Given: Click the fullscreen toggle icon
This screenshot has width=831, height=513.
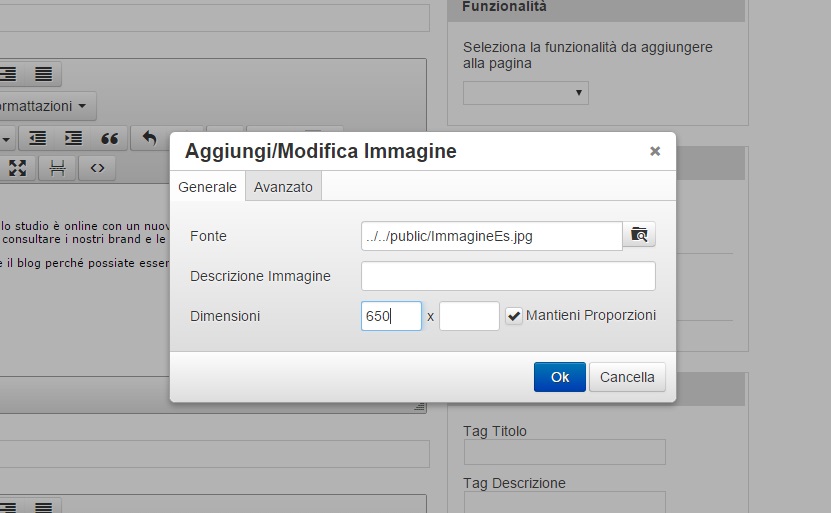Looking at the screenshot, I should (x=16, y=167).
